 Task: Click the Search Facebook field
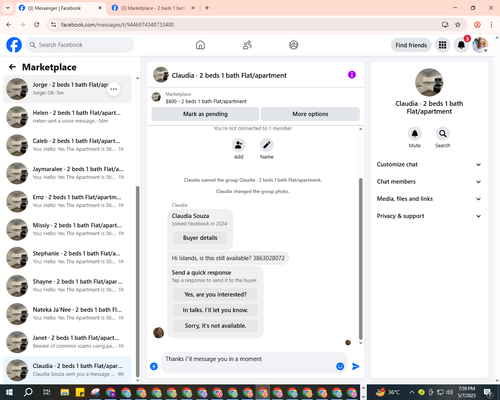coord(80,45)
